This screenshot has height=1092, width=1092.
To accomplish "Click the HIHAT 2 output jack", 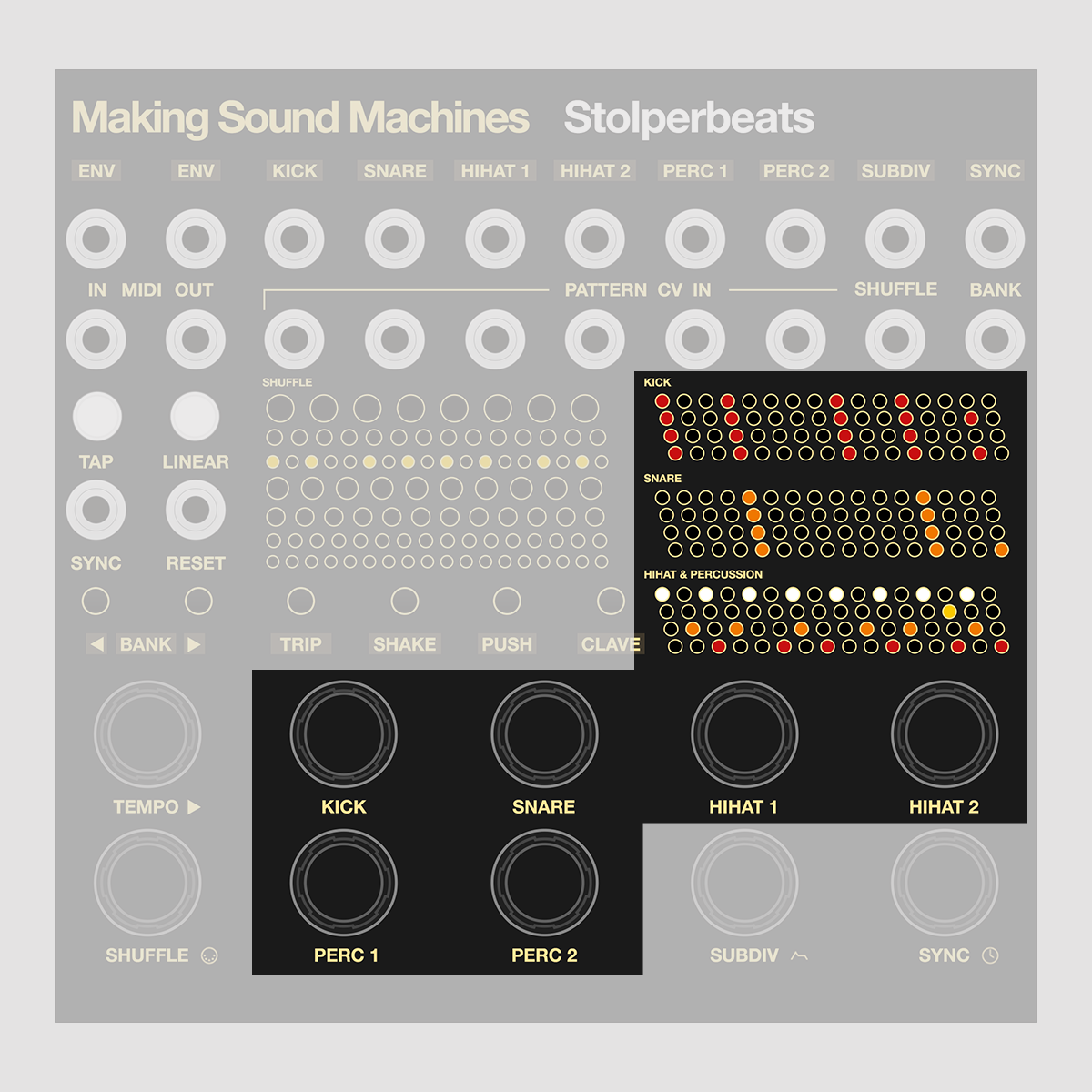I will point(595,239).
